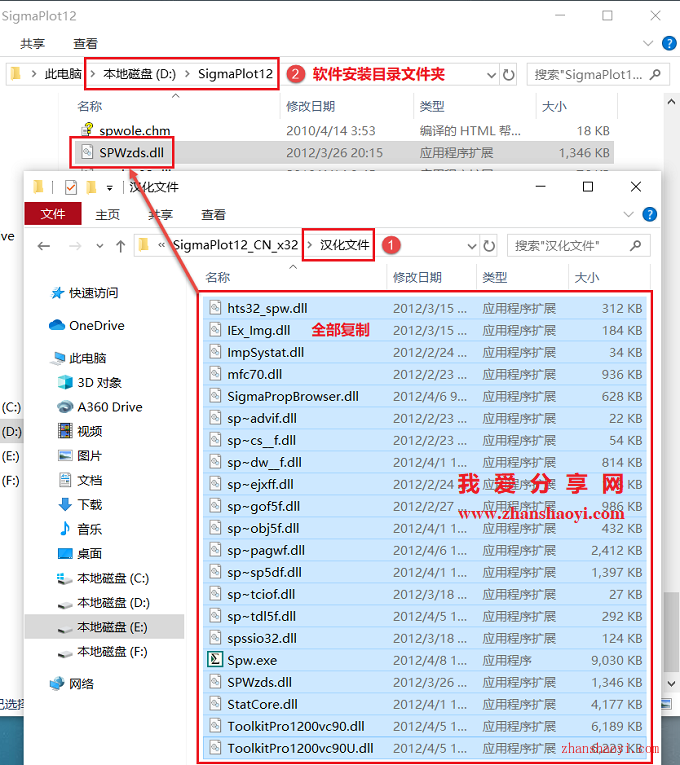
Task: Select spssio32.dll file icon
Action: click(x=215, y=638)
